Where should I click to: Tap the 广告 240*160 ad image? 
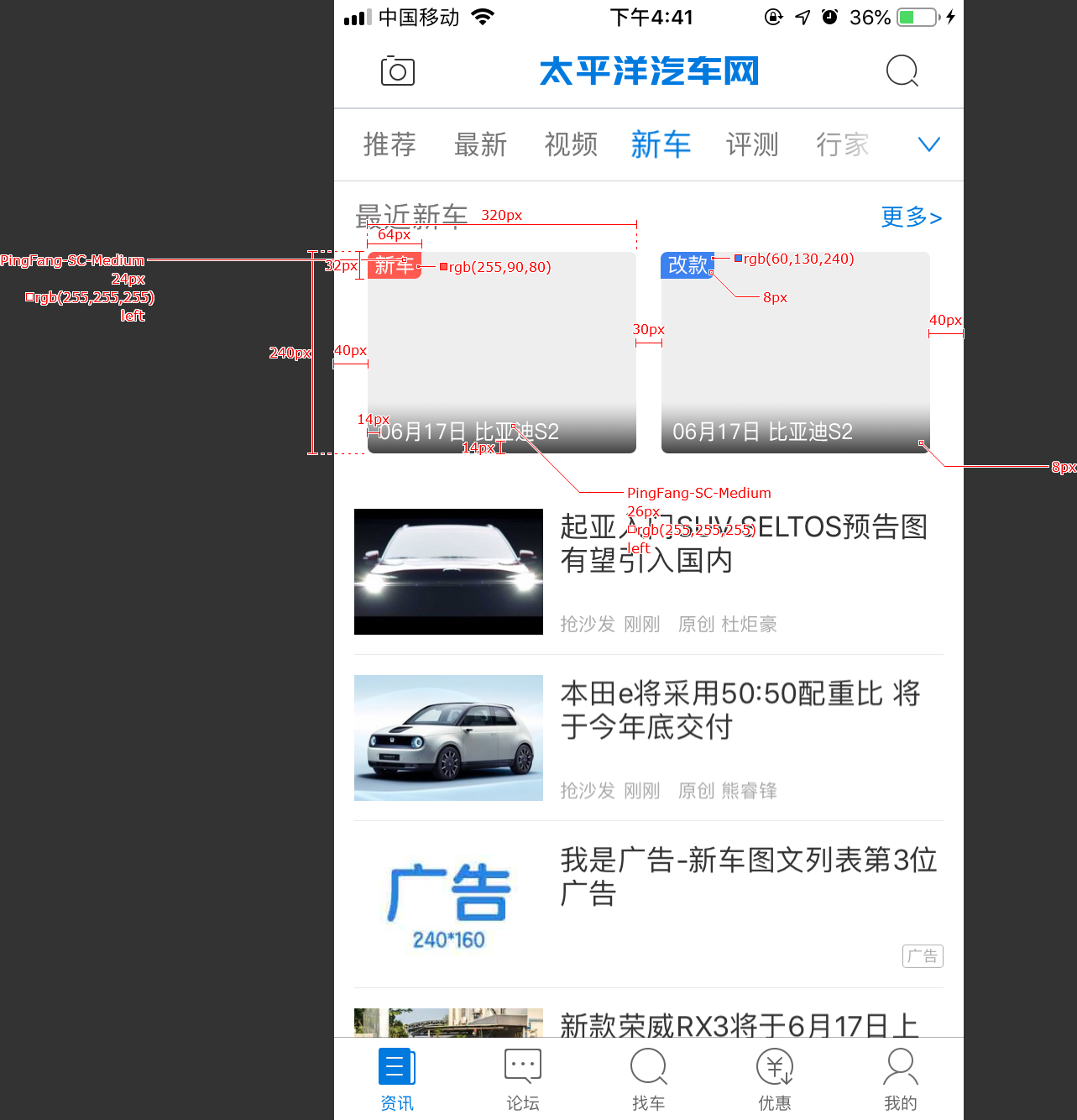(x=448, y=904)
